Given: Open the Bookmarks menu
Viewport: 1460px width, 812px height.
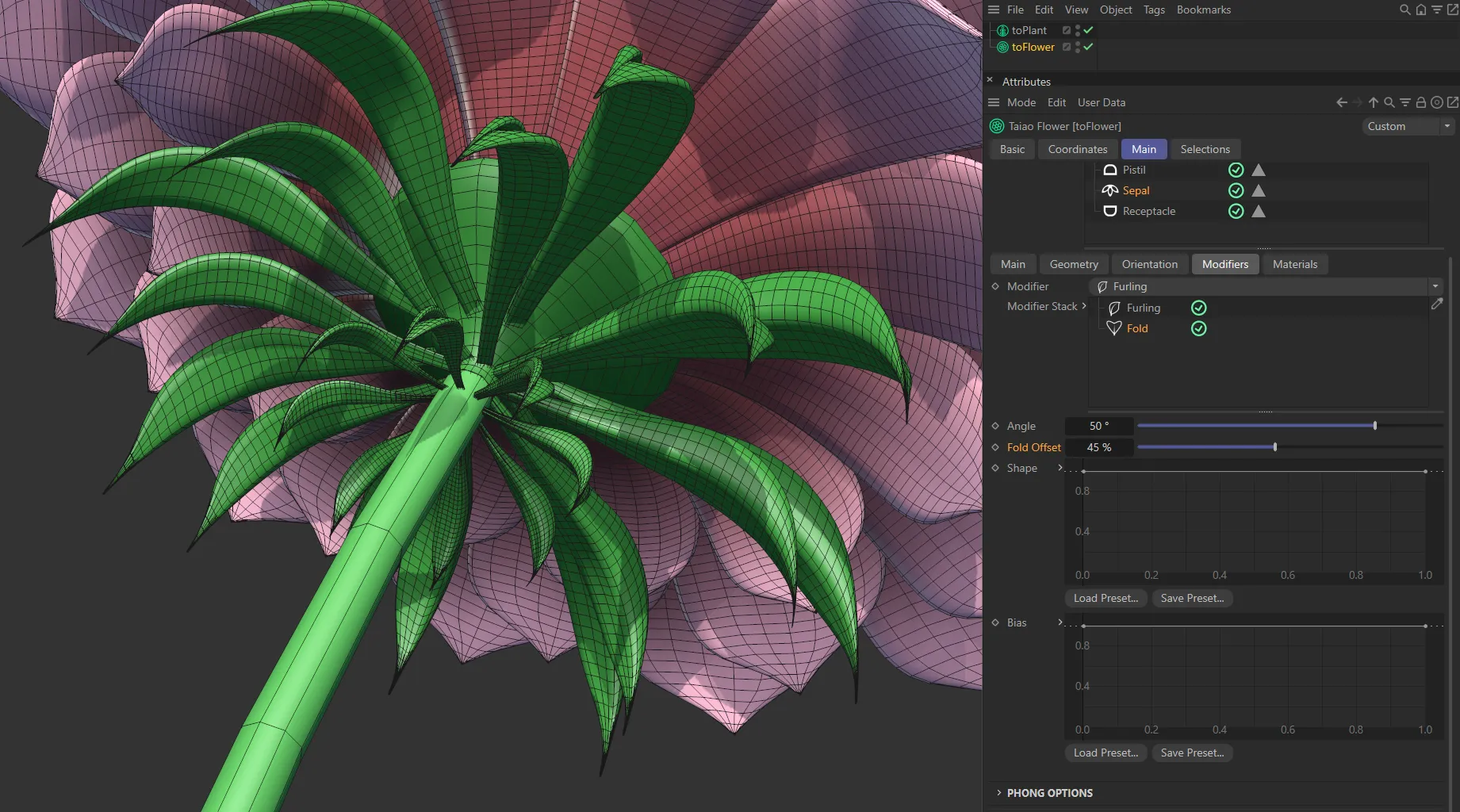Looking at the screenshot, I should [1203, 10].
